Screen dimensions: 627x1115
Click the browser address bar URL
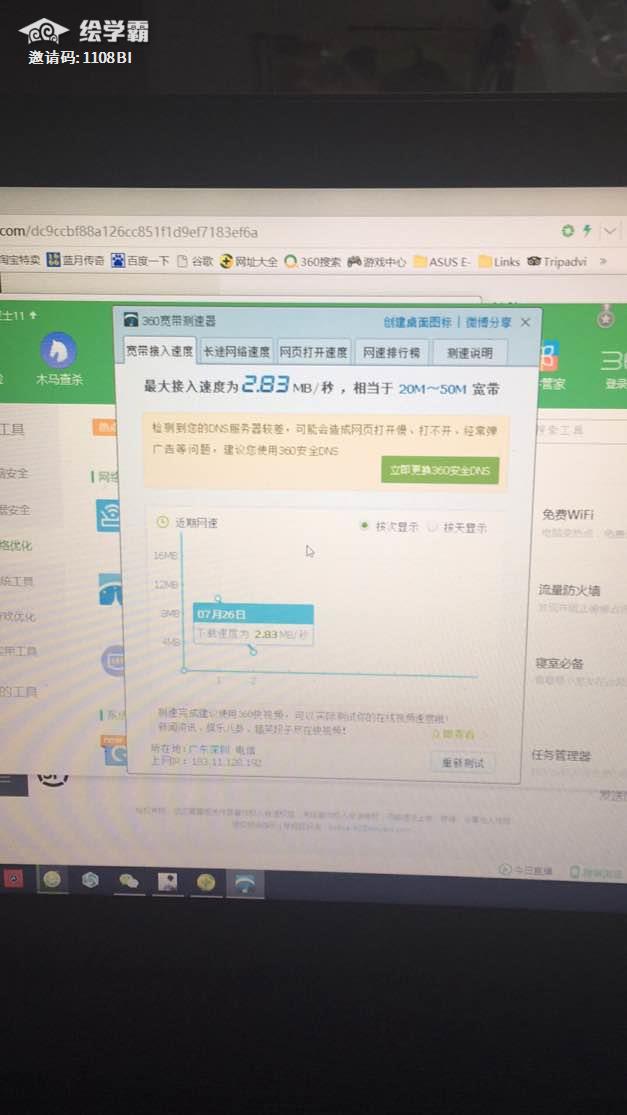[x=129, y=232]
